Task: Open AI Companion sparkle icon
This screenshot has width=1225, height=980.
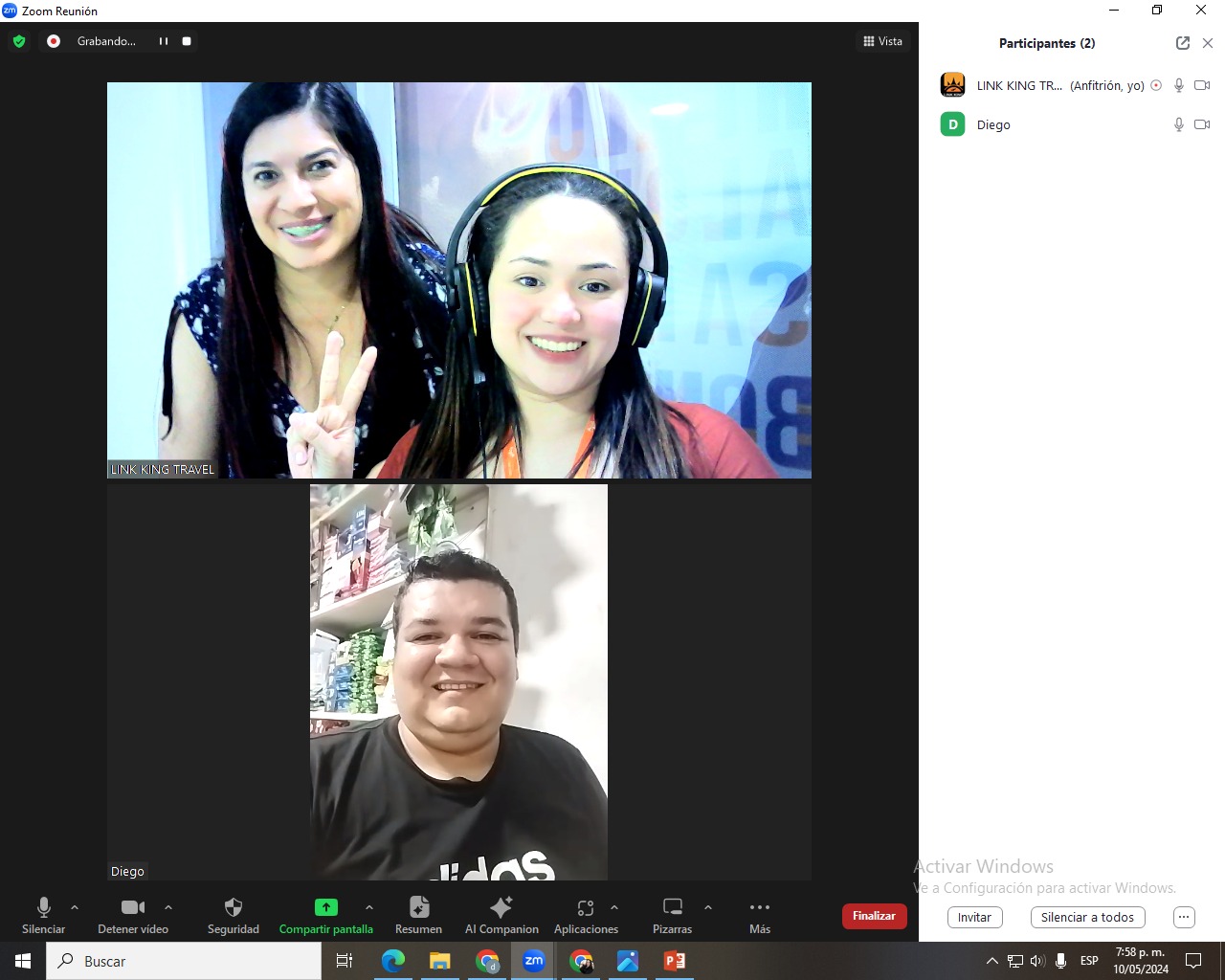Action: [x=501, y=907]
